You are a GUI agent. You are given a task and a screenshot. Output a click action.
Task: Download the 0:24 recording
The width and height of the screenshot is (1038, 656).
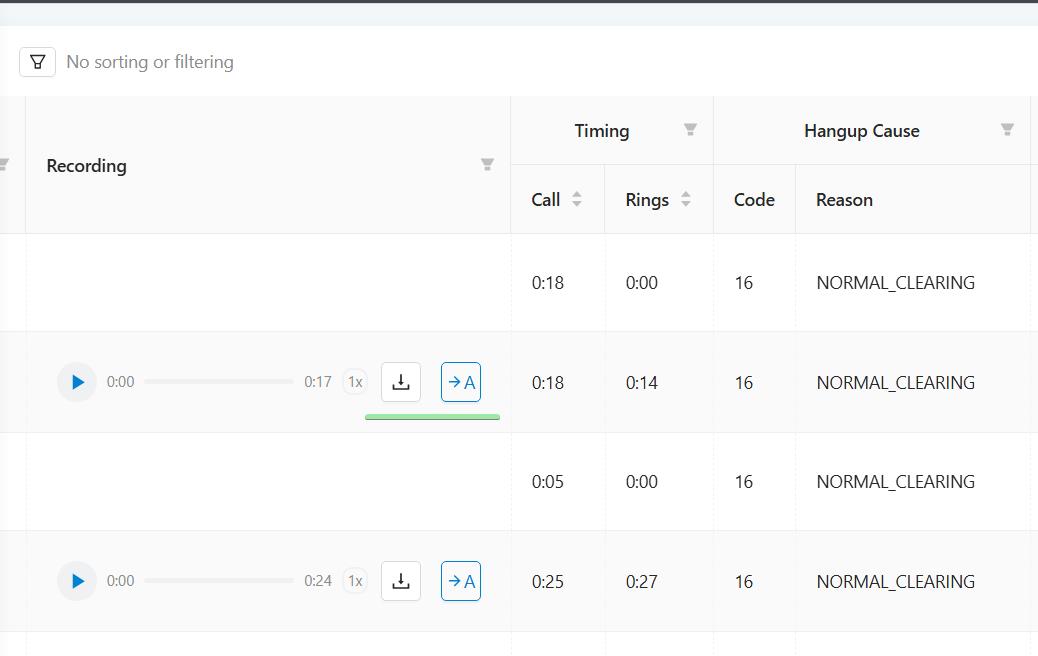click(x=401, y=581)
